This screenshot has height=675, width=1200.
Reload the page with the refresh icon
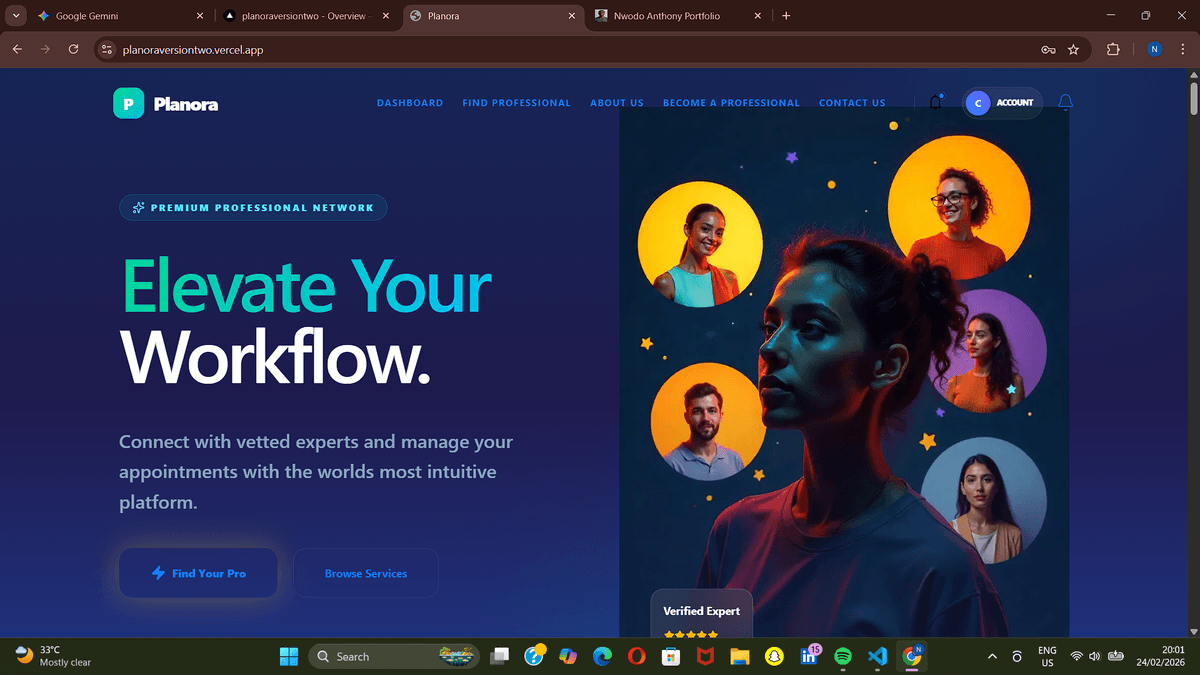73,49
